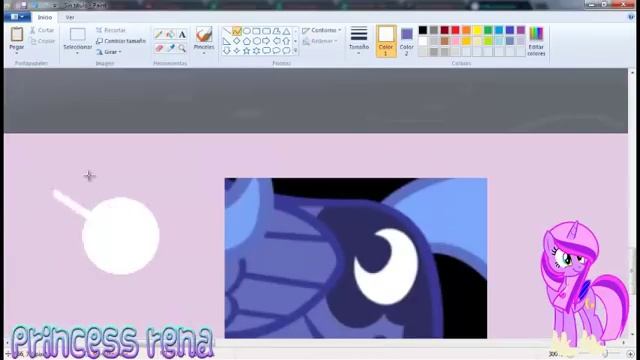Choose the Down arrow shape

pyautogui.click(x=227, y=51)
